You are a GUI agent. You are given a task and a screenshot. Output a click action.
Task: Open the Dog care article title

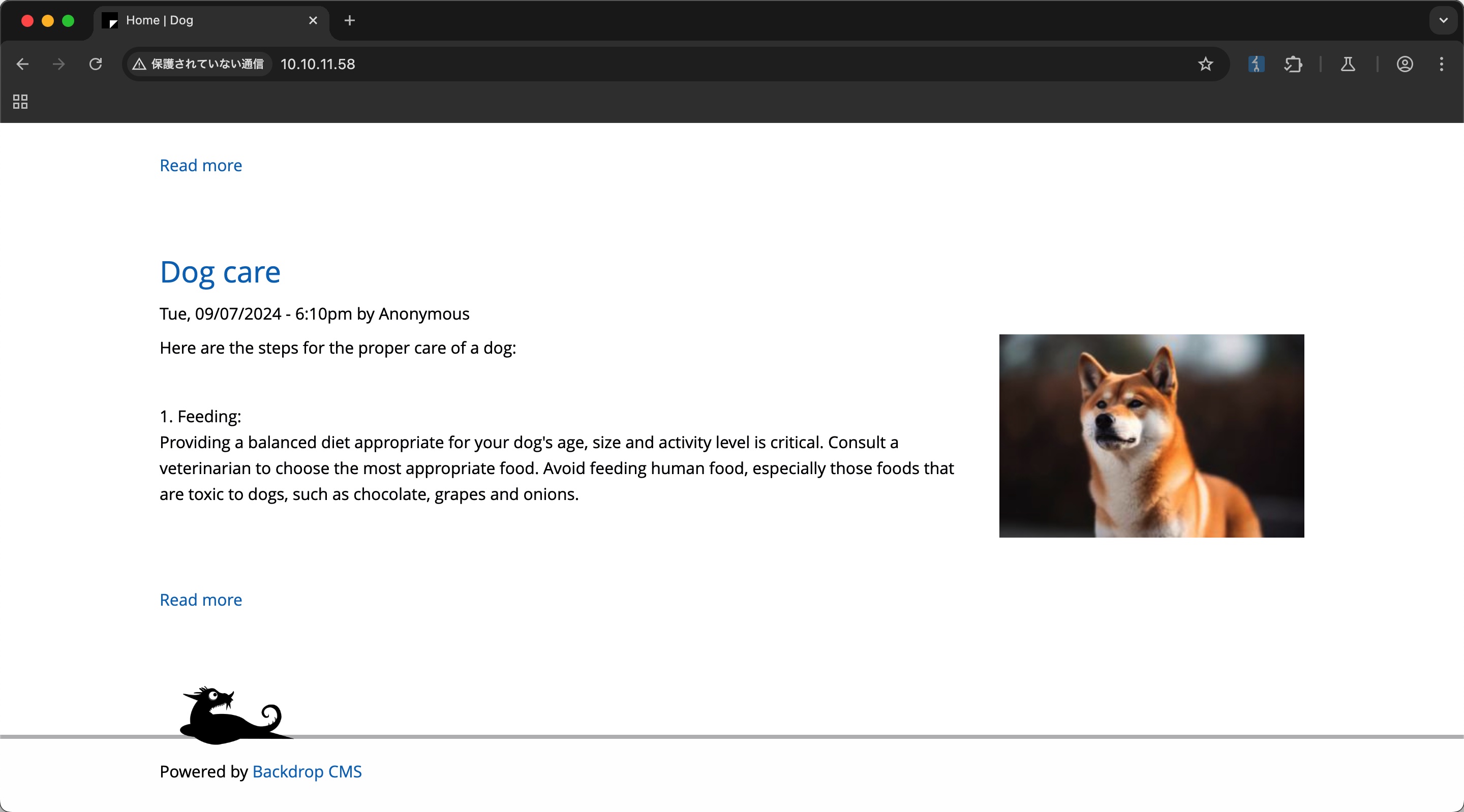(x=220, y=272)
